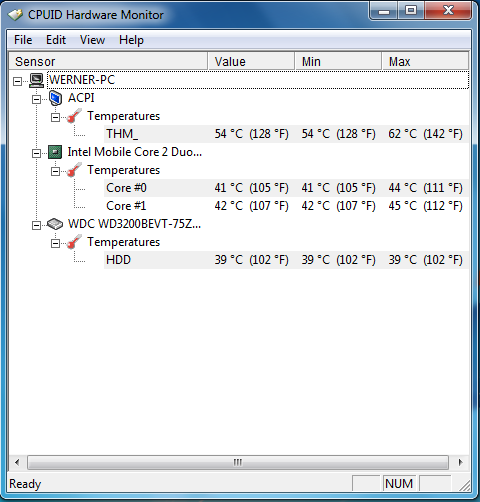Click the horizontal scrollbar right arrow
This screenshot has height=502, width=480.
pos(460,462)
